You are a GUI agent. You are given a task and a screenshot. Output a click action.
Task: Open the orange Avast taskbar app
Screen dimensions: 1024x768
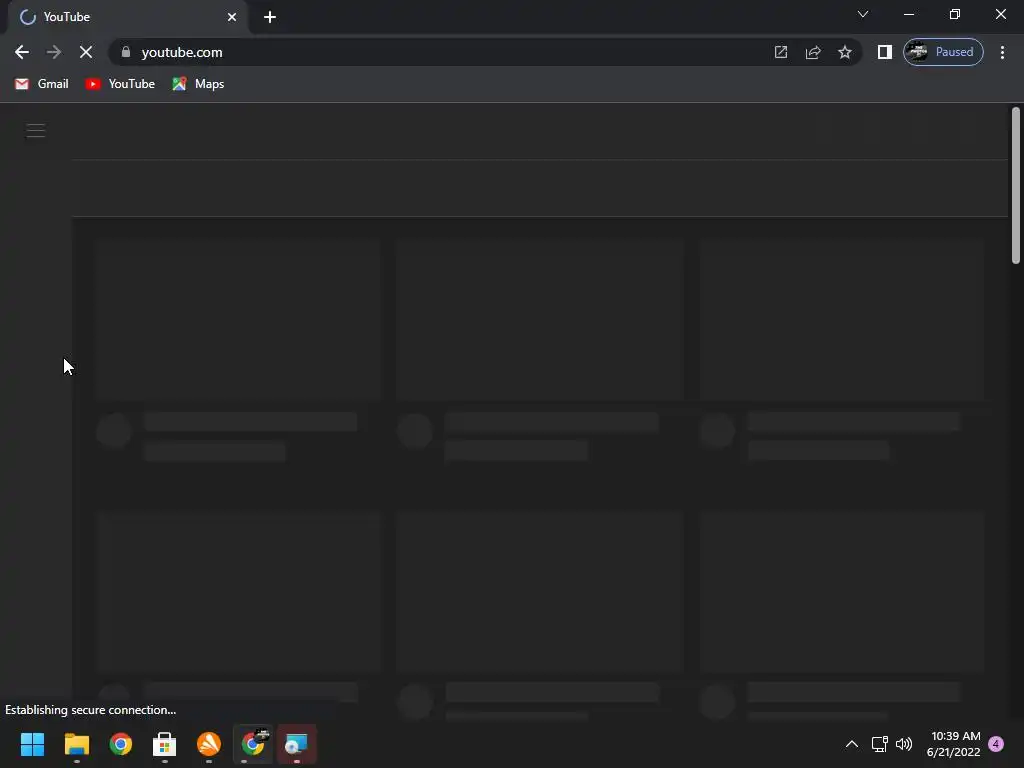pos(209,744)
